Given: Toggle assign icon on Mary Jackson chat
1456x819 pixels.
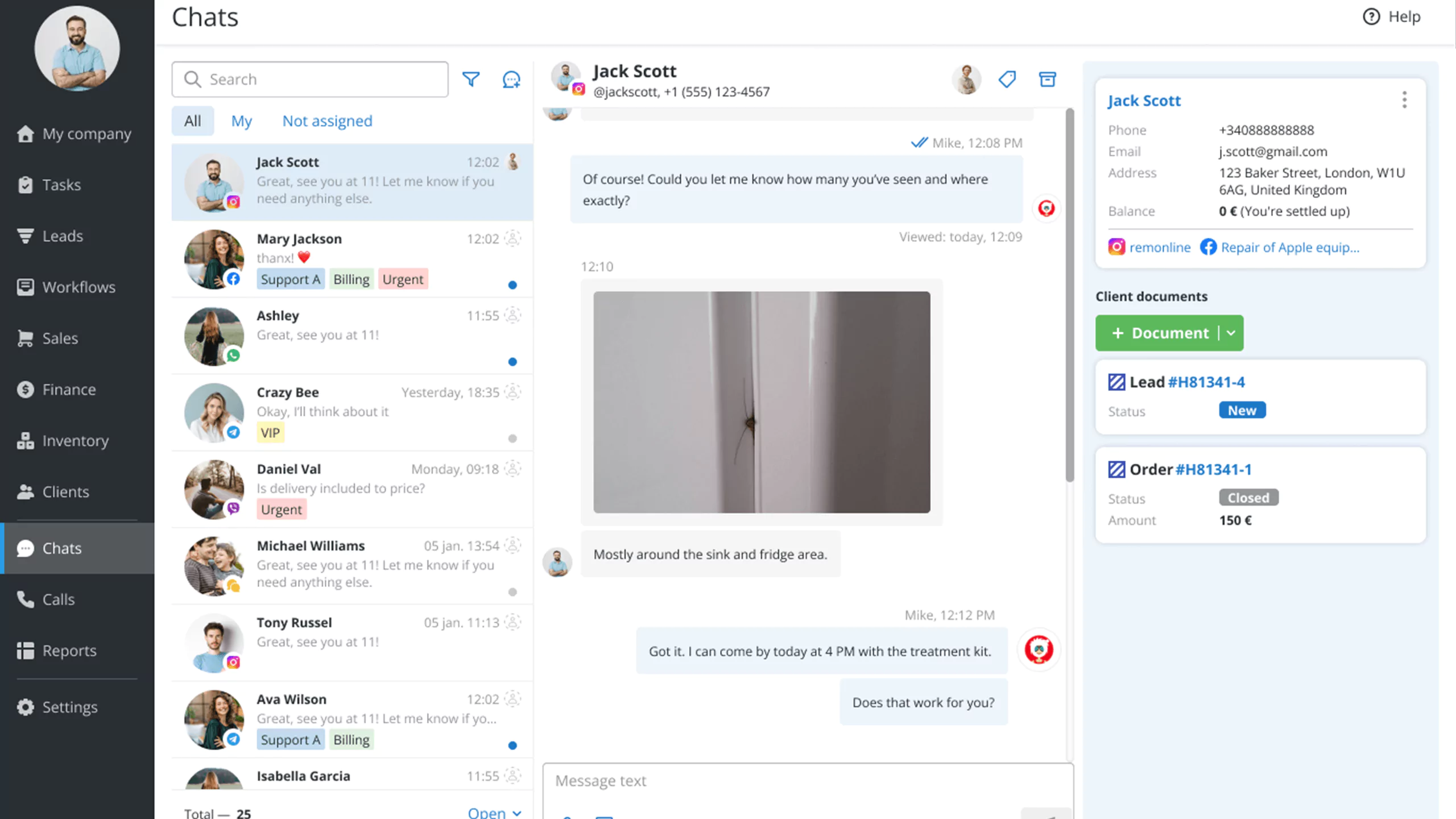Looking at the screenshot, I should 512,238.
